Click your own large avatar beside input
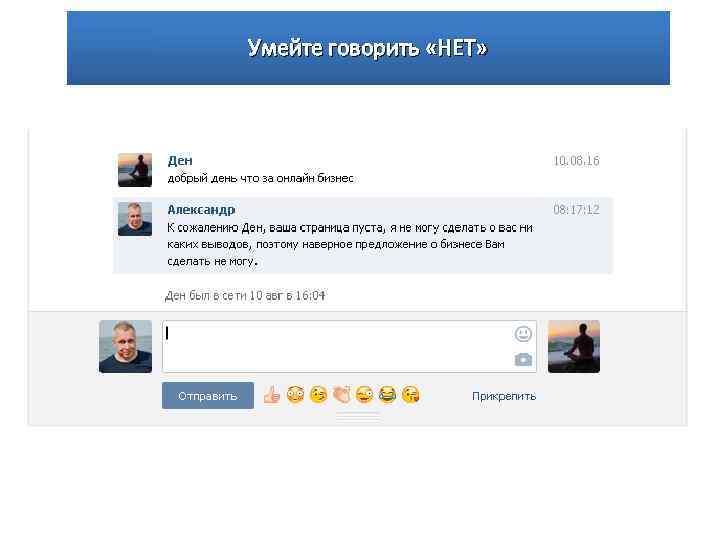720x540 pixels. (125, 347)
